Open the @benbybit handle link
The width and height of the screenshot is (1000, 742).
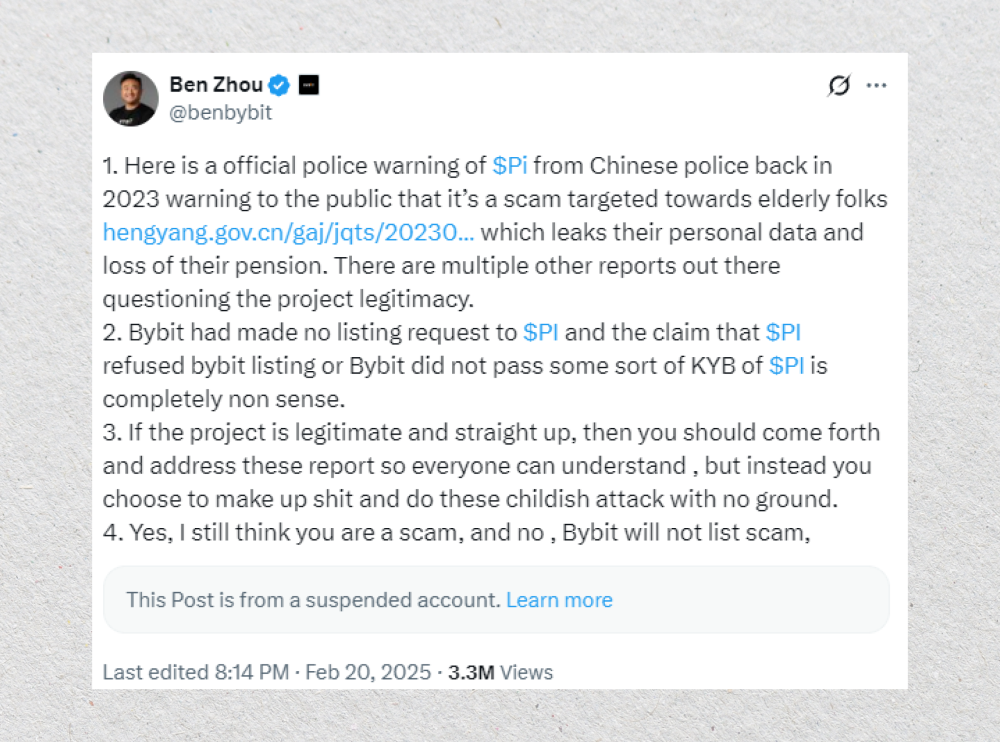(x=221, y=112)
